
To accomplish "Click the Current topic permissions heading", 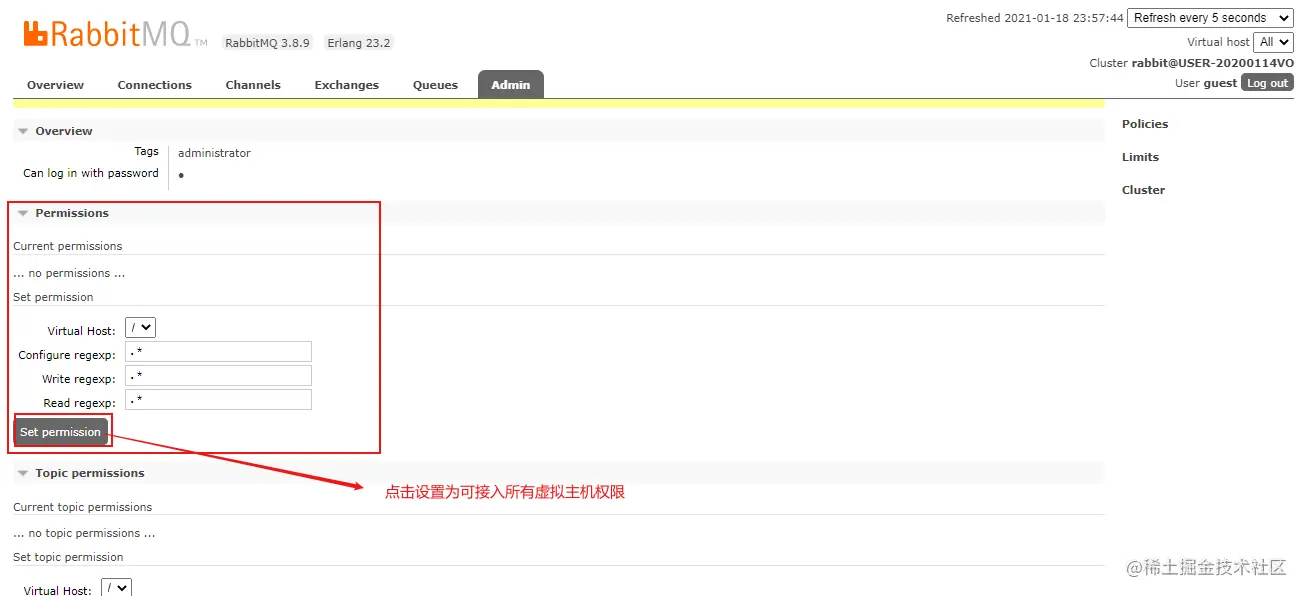I will [83, 507].
